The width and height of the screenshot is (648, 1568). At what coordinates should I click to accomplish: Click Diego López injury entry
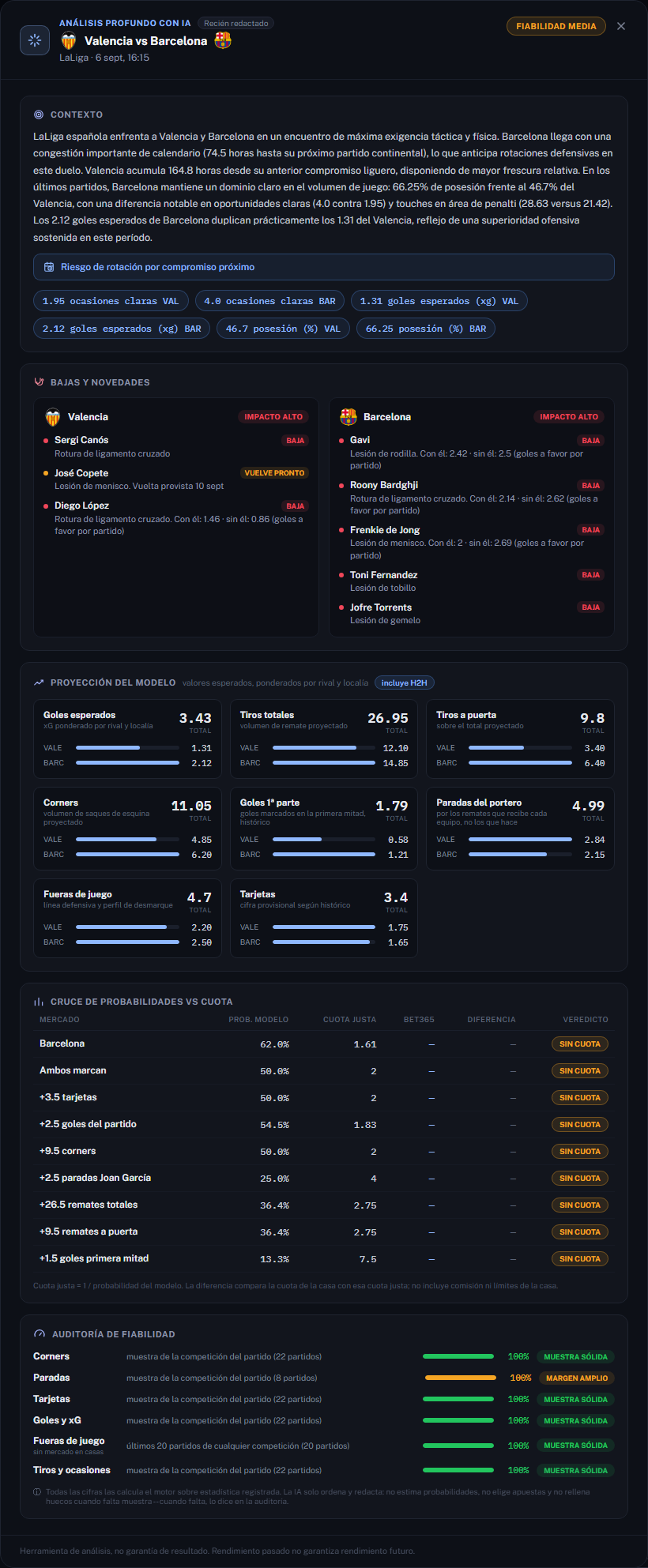point(176,518)
